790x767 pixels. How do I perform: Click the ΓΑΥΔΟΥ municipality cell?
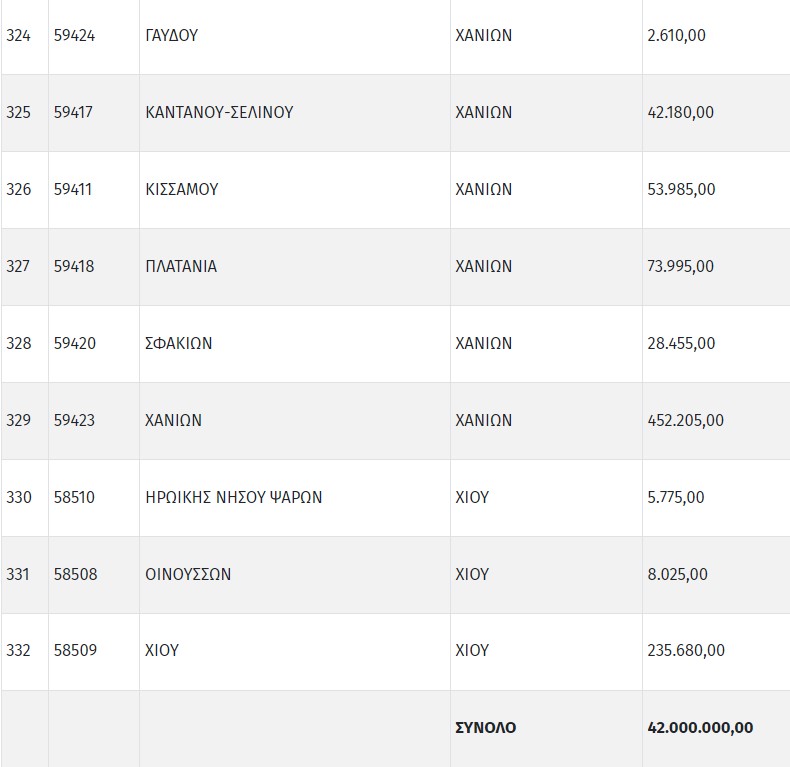pos(171,36)
